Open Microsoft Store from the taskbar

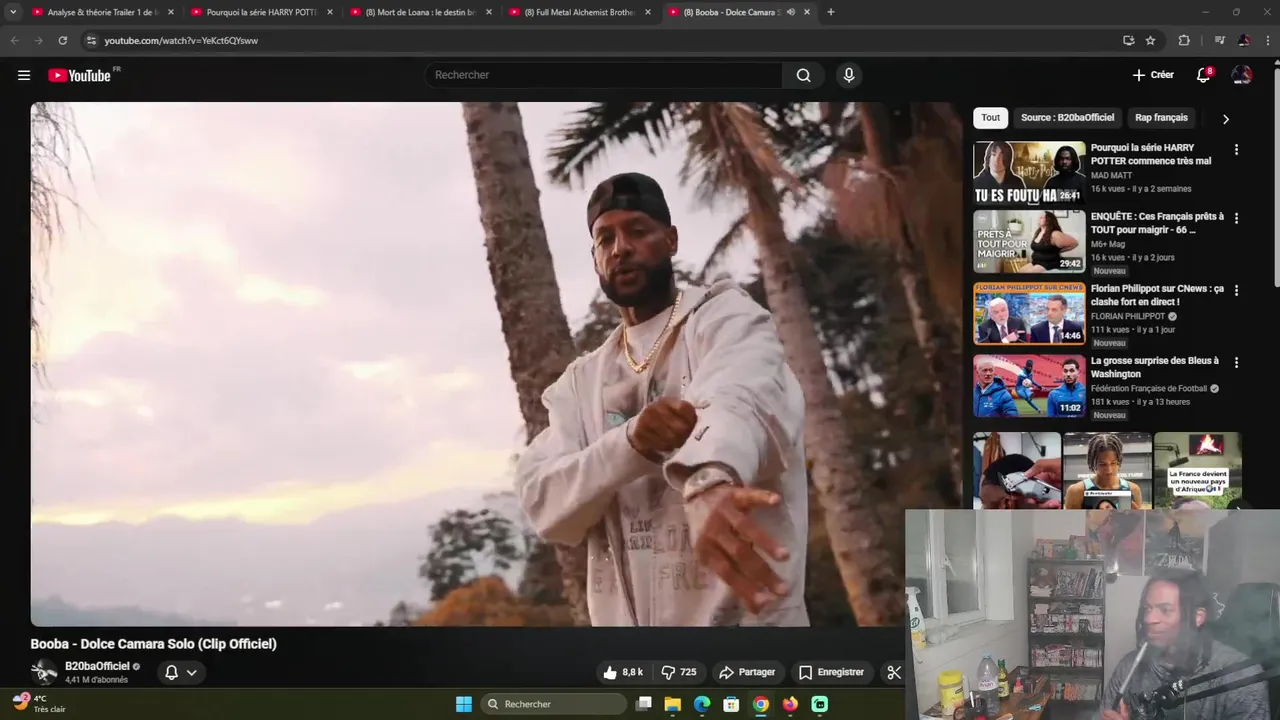[x=731, y=704]
